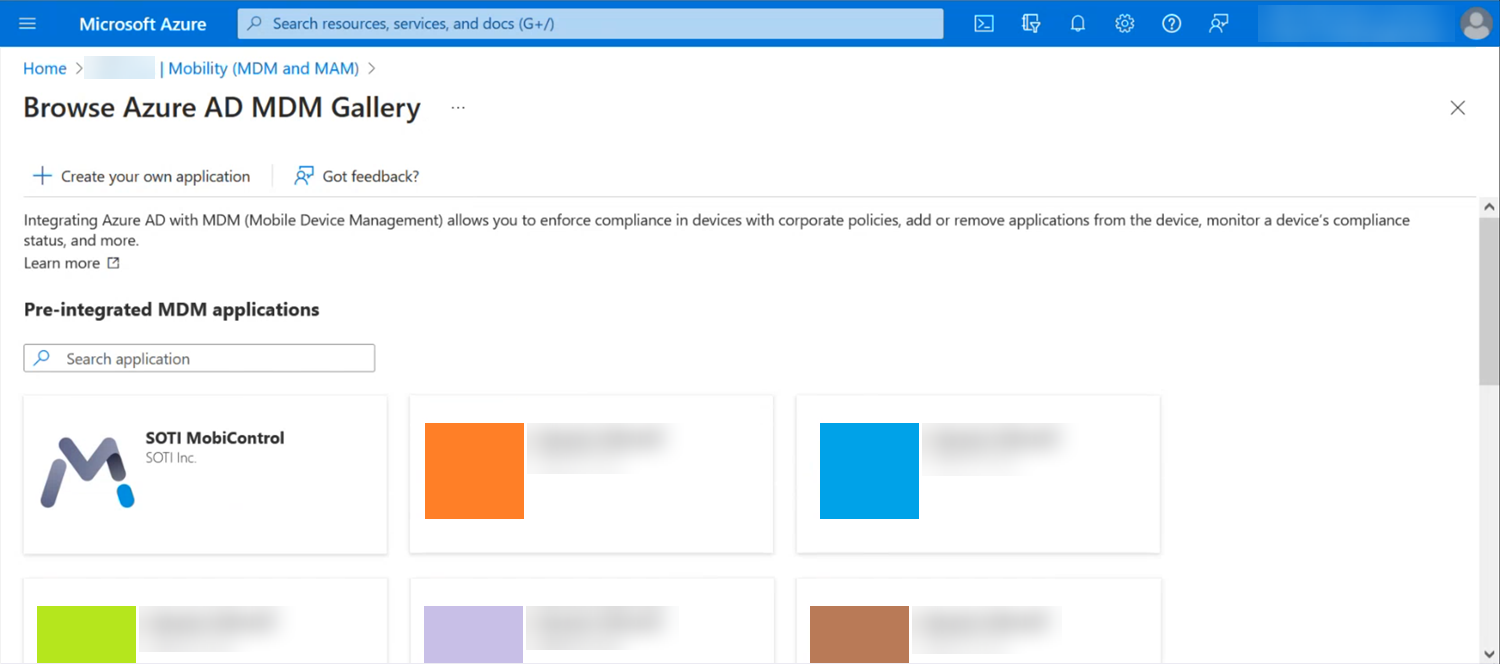
Task: Click the SOTI Inc. publisher text
Action: 171,458
